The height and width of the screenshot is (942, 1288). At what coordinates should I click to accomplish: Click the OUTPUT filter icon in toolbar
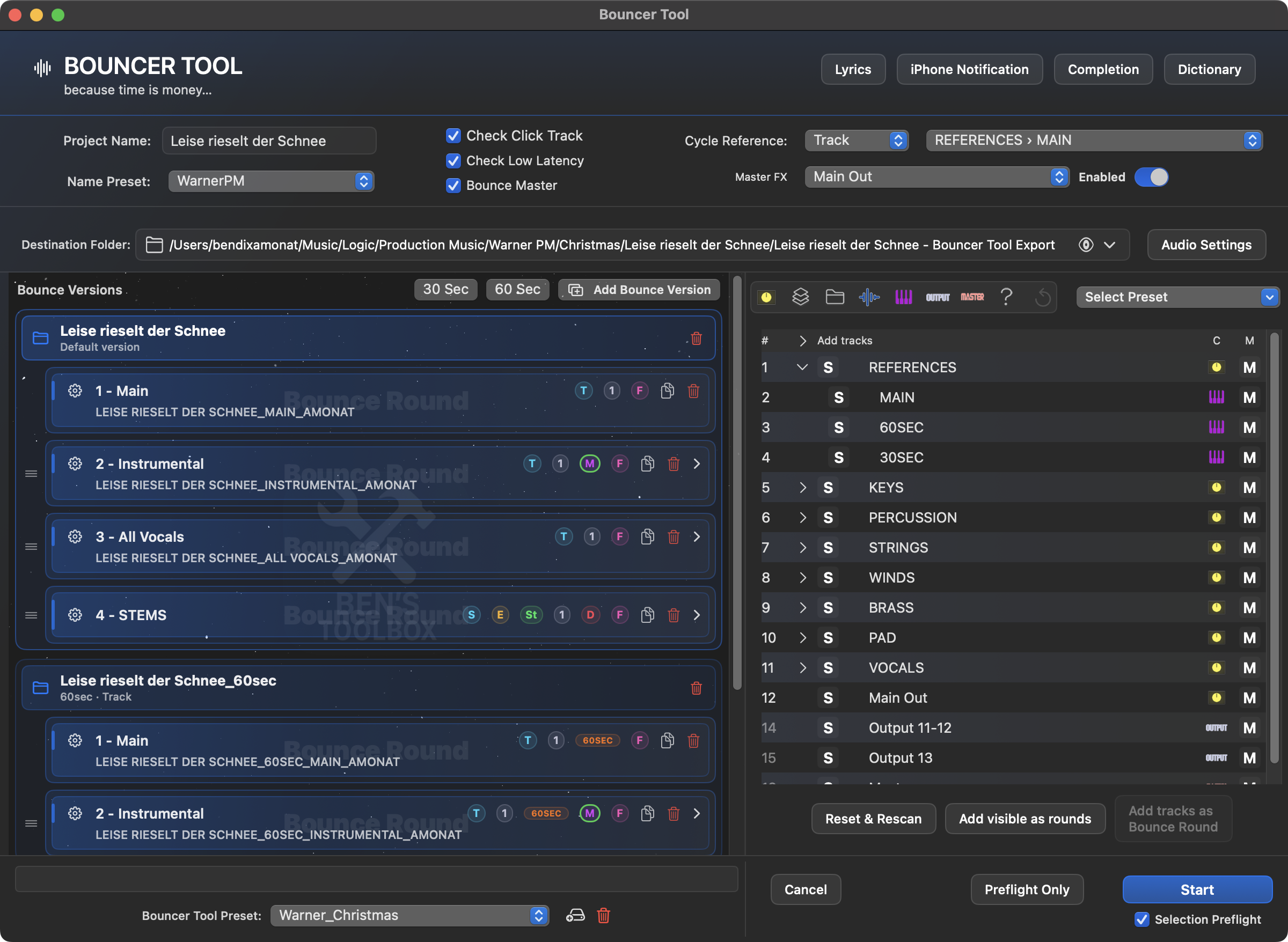pos(937,297)
